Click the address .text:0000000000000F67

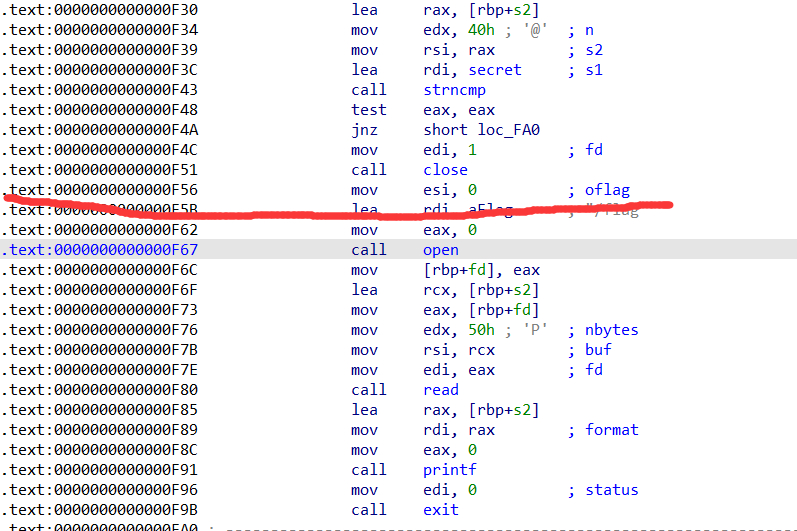(100, 250)
